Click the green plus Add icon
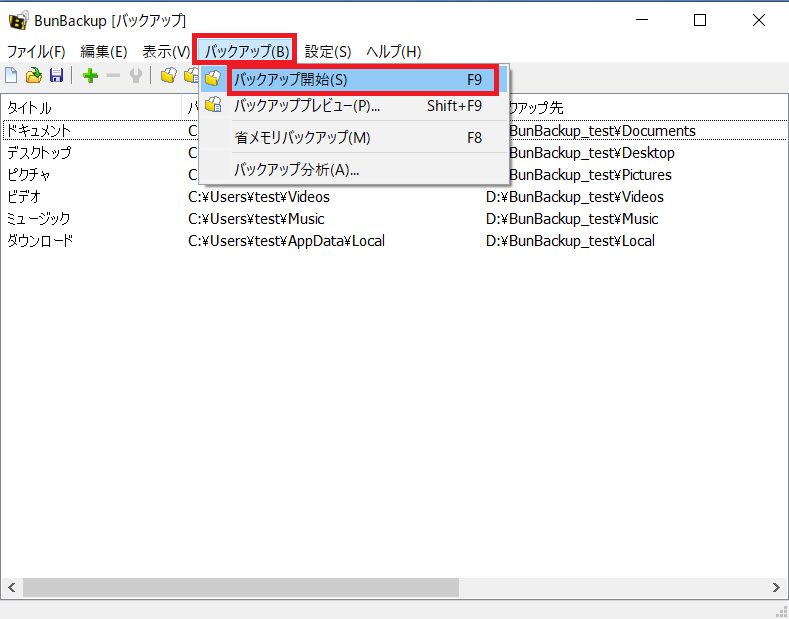789x619 pixels. [90, 76]
